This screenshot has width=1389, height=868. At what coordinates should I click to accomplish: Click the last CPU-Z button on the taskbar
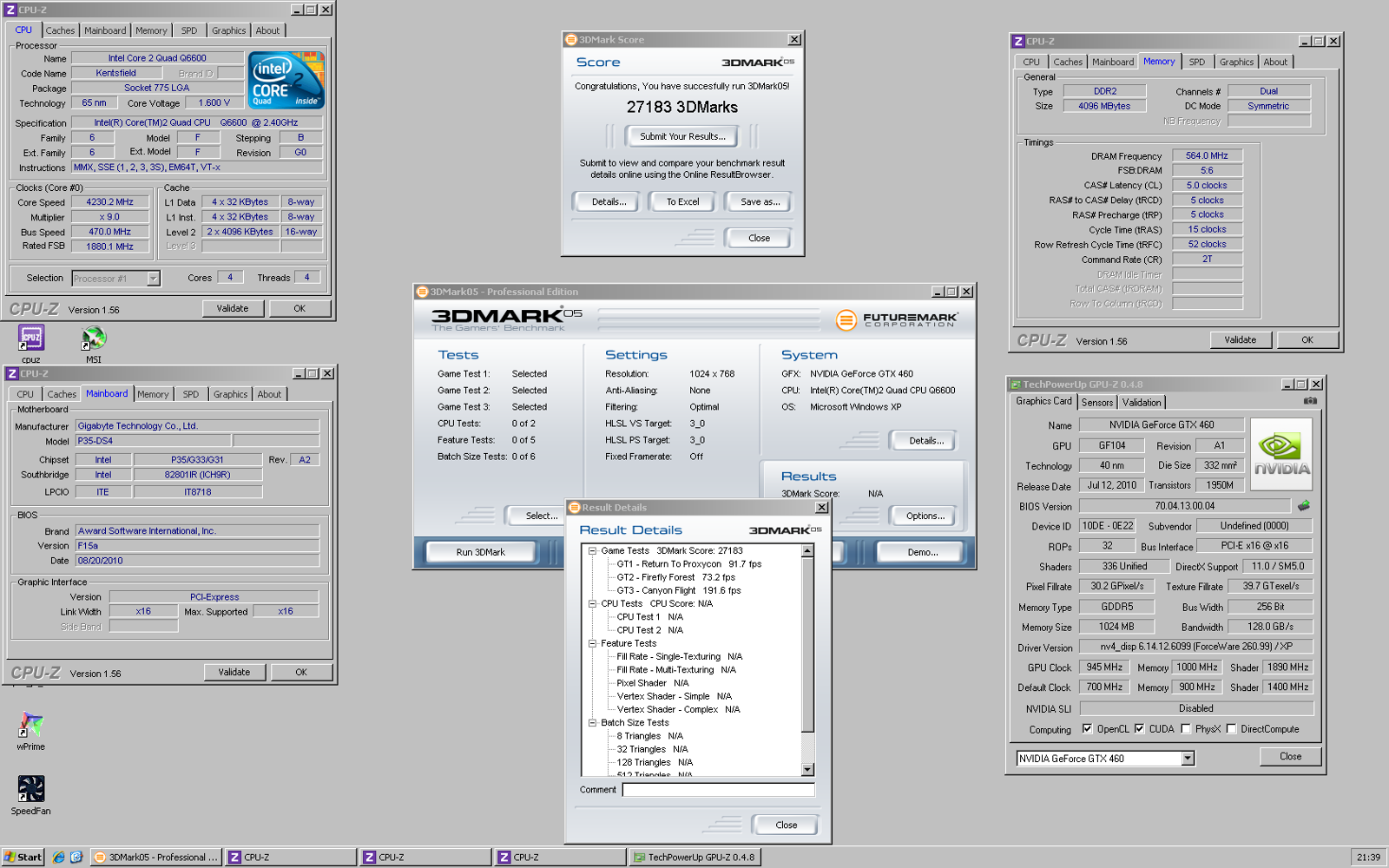point(560,857)
